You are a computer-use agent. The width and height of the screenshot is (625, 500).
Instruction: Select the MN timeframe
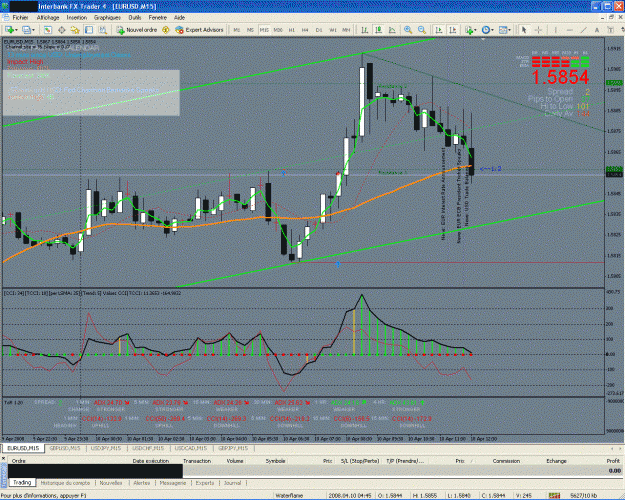point(346,30)
